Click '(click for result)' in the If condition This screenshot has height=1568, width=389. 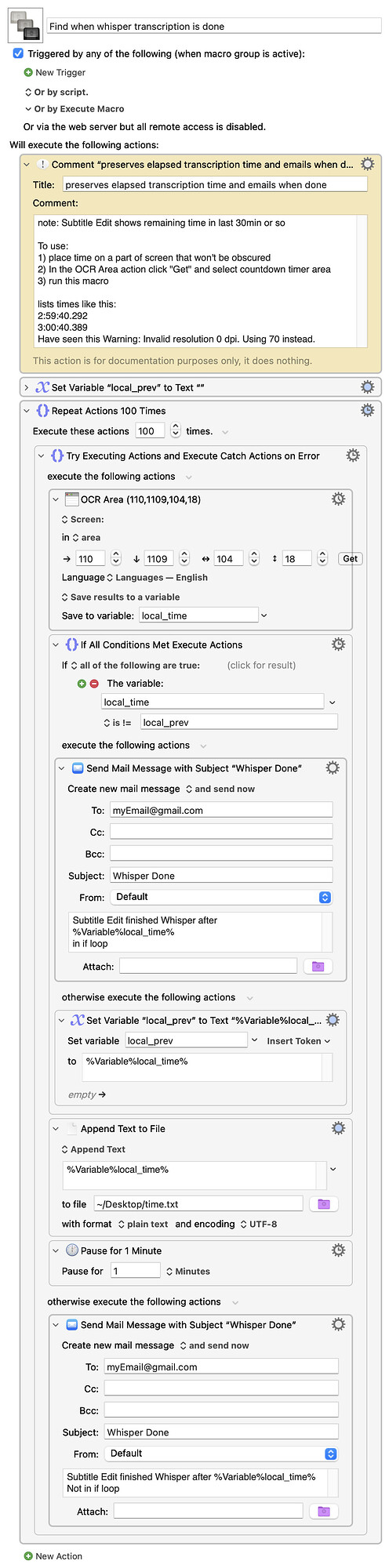262,665
